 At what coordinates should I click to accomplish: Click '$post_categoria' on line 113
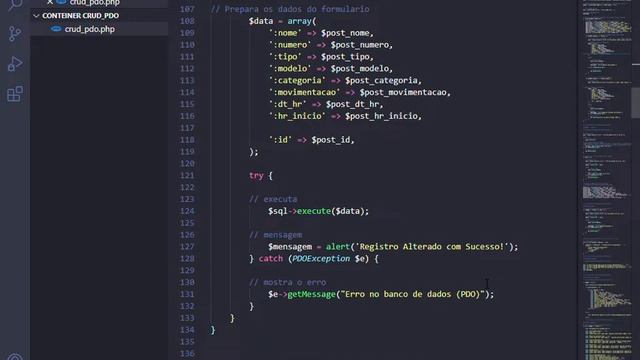coord(381,80)
